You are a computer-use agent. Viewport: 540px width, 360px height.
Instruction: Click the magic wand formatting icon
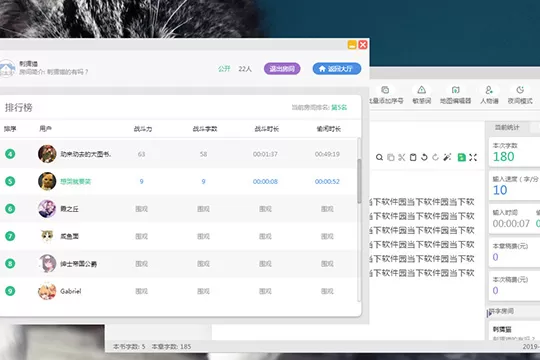[447, 157]
